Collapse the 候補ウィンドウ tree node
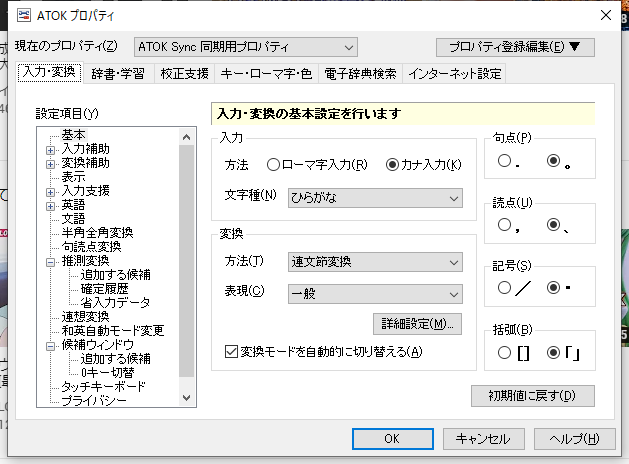 click(51, 346)
